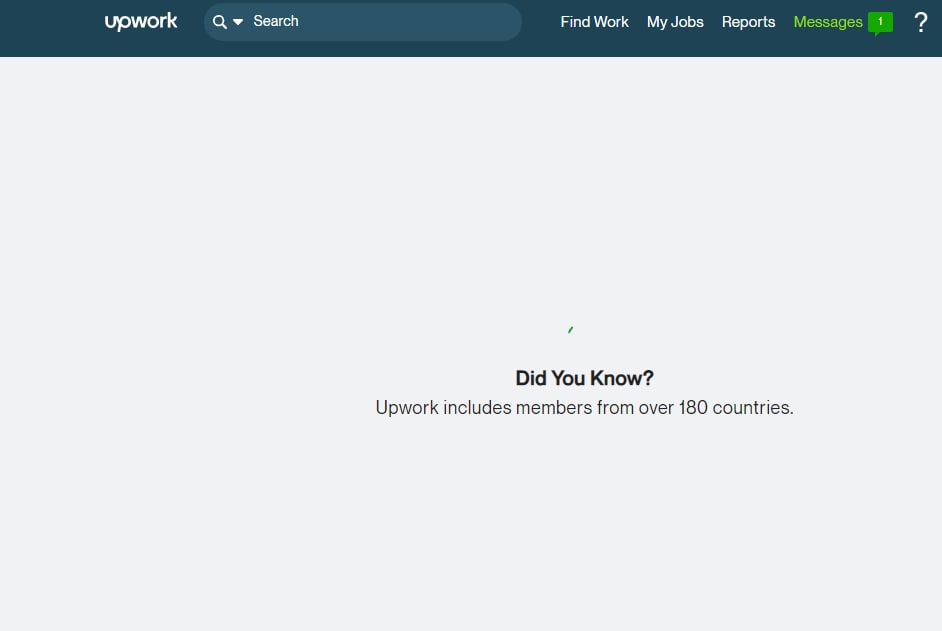
Task: Go to Messages
Action: tap(828, 22)
